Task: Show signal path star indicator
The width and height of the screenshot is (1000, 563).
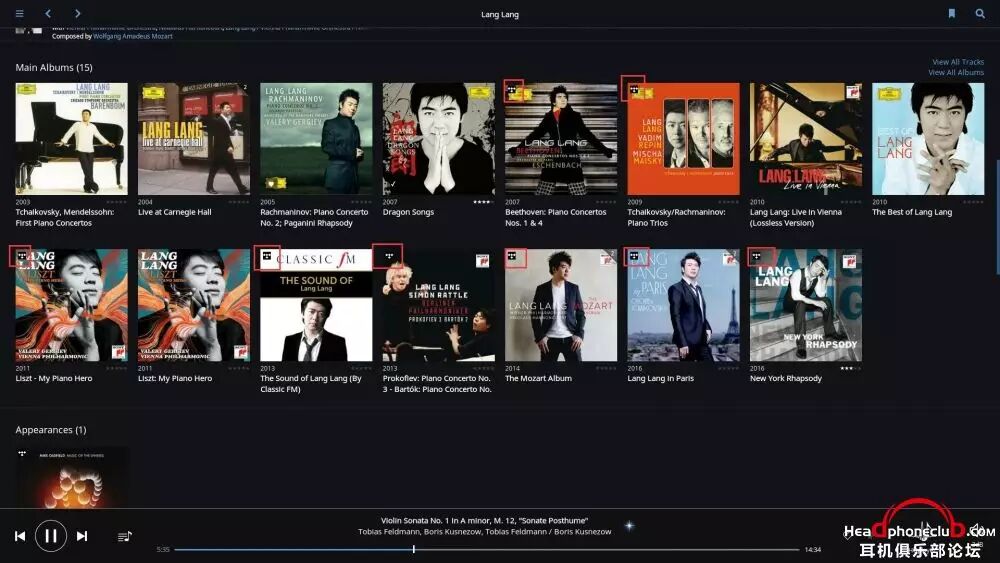Action: [x=629, y=525]
